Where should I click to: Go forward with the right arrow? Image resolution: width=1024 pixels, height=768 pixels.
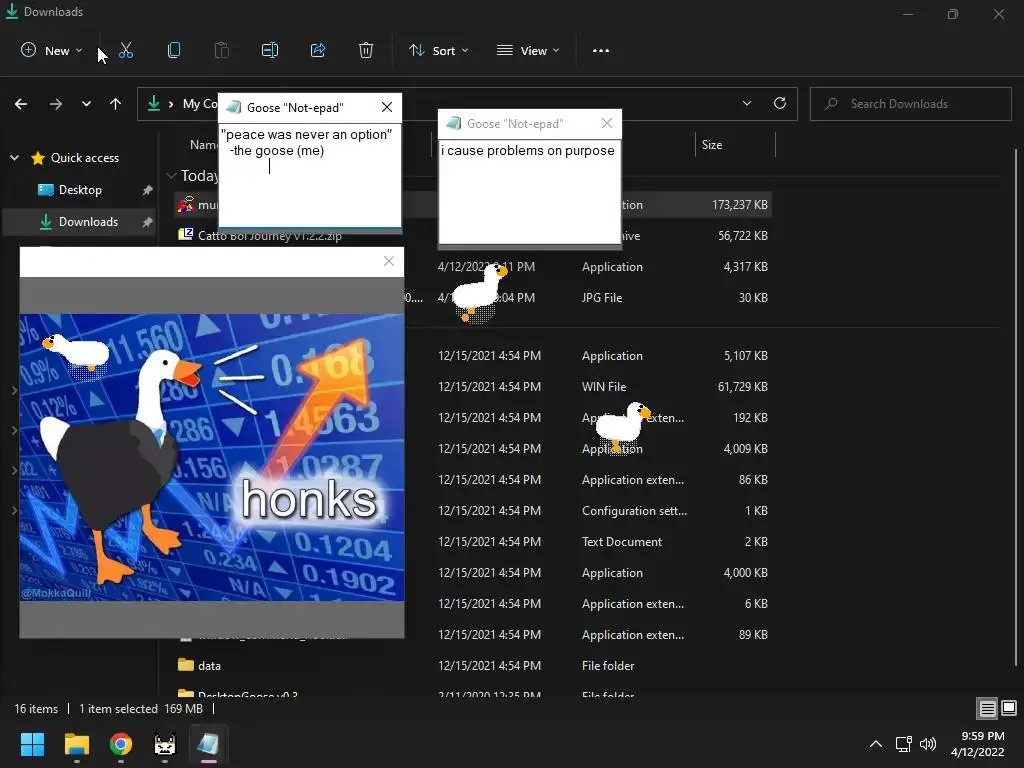(x=56, y=104)
